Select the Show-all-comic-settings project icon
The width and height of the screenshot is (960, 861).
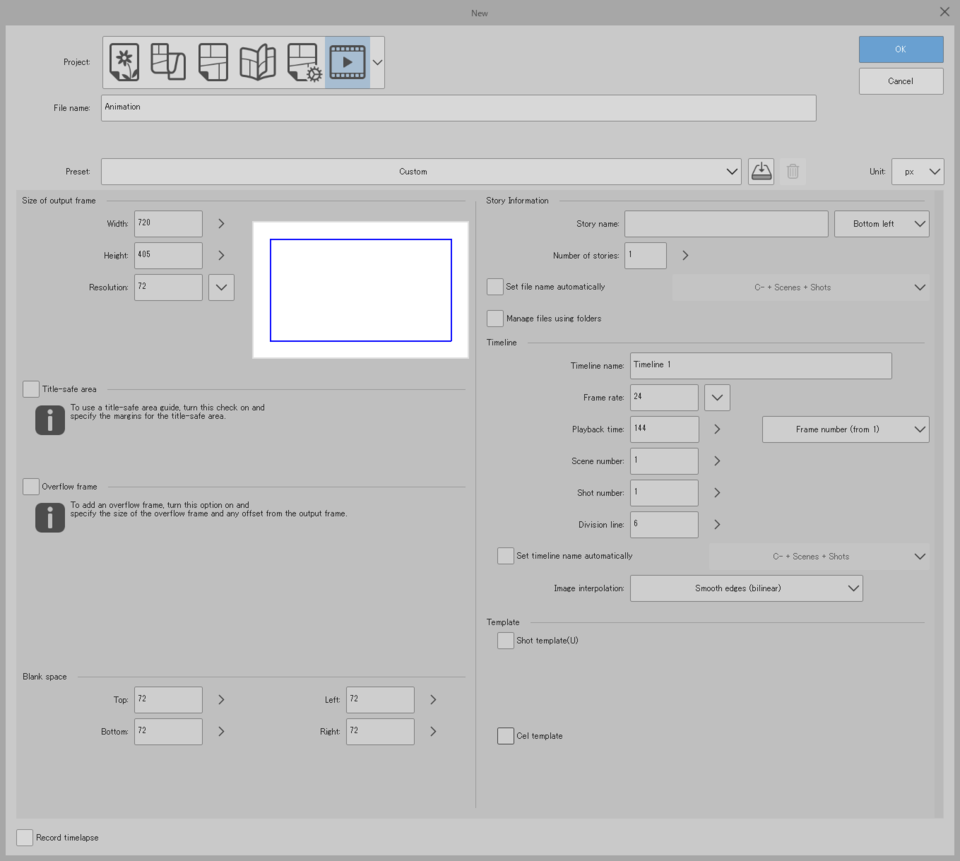(302, 61)
